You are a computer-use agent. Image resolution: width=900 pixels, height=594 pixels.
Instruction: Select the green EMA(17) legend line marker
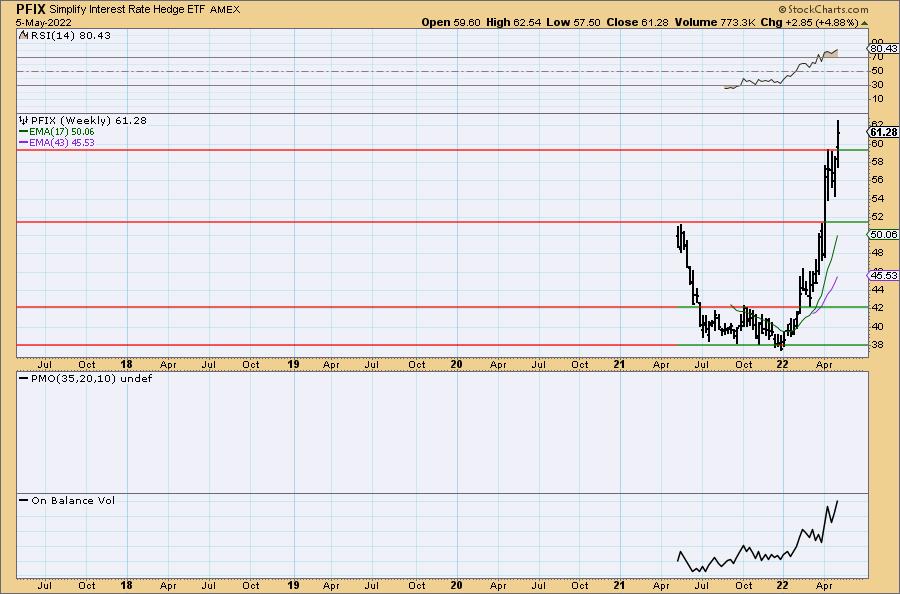click(23, 131)
